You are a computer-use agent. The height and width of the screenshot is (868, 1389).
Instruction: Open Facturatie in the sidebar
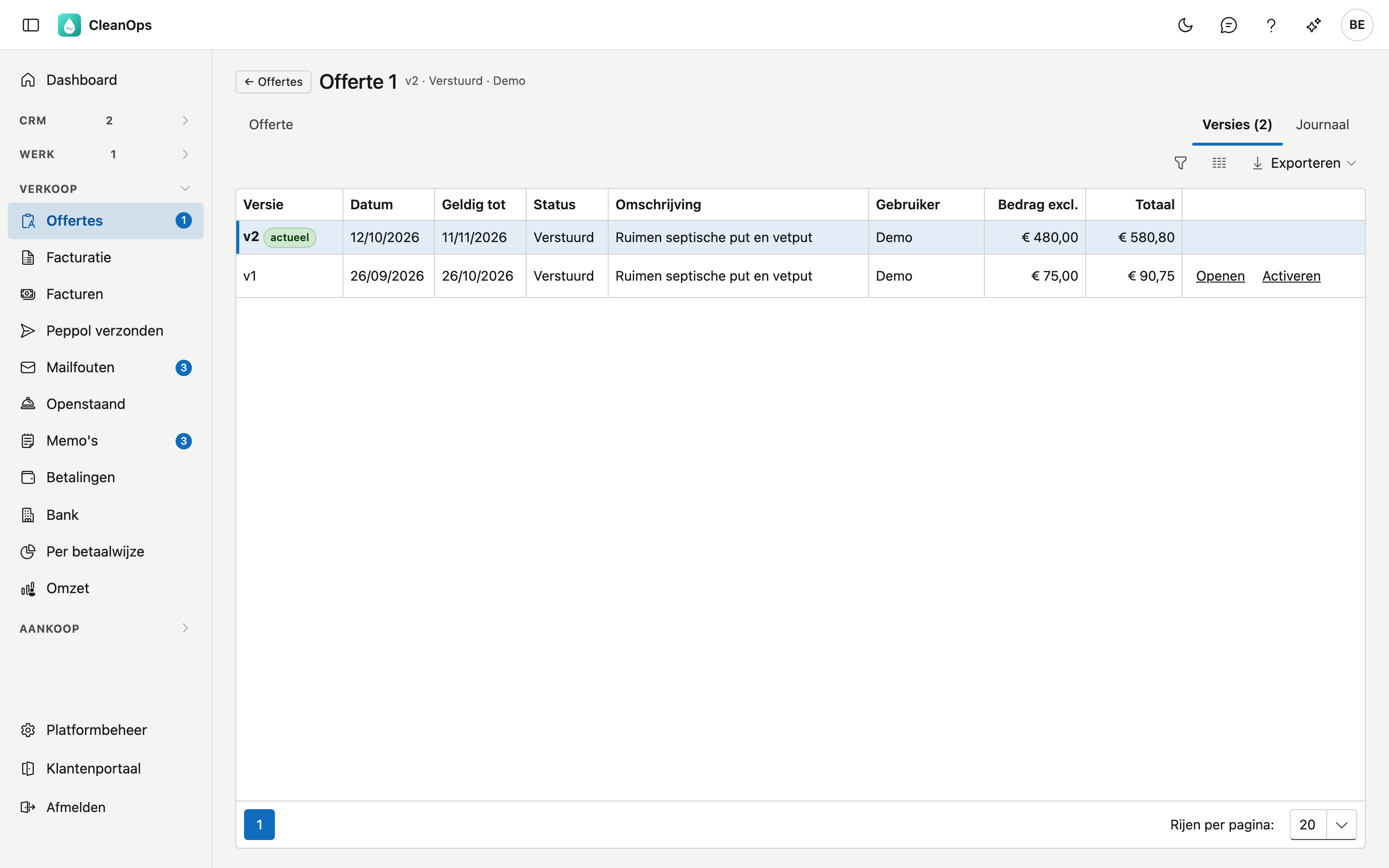tap(106, 257)
